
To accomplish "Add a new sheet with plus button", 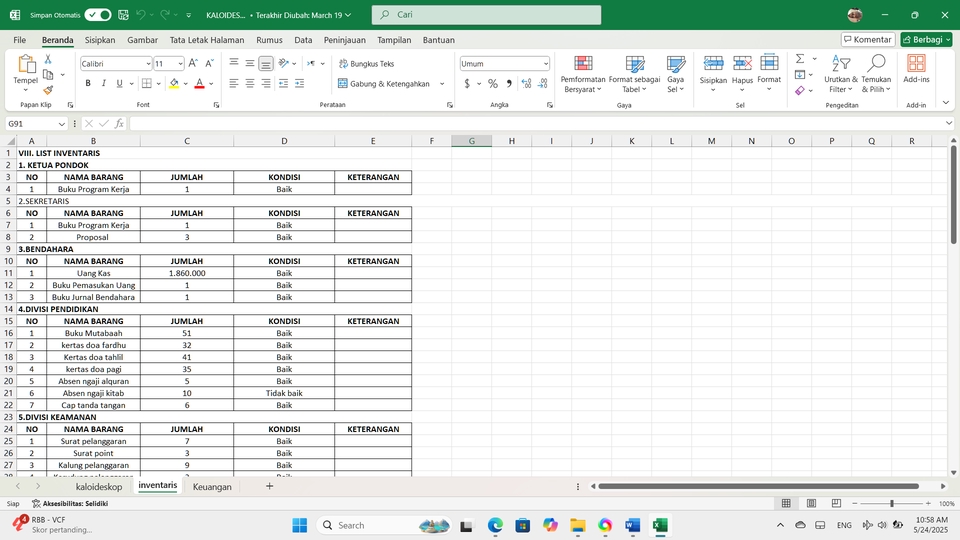I will click(269, 486).
